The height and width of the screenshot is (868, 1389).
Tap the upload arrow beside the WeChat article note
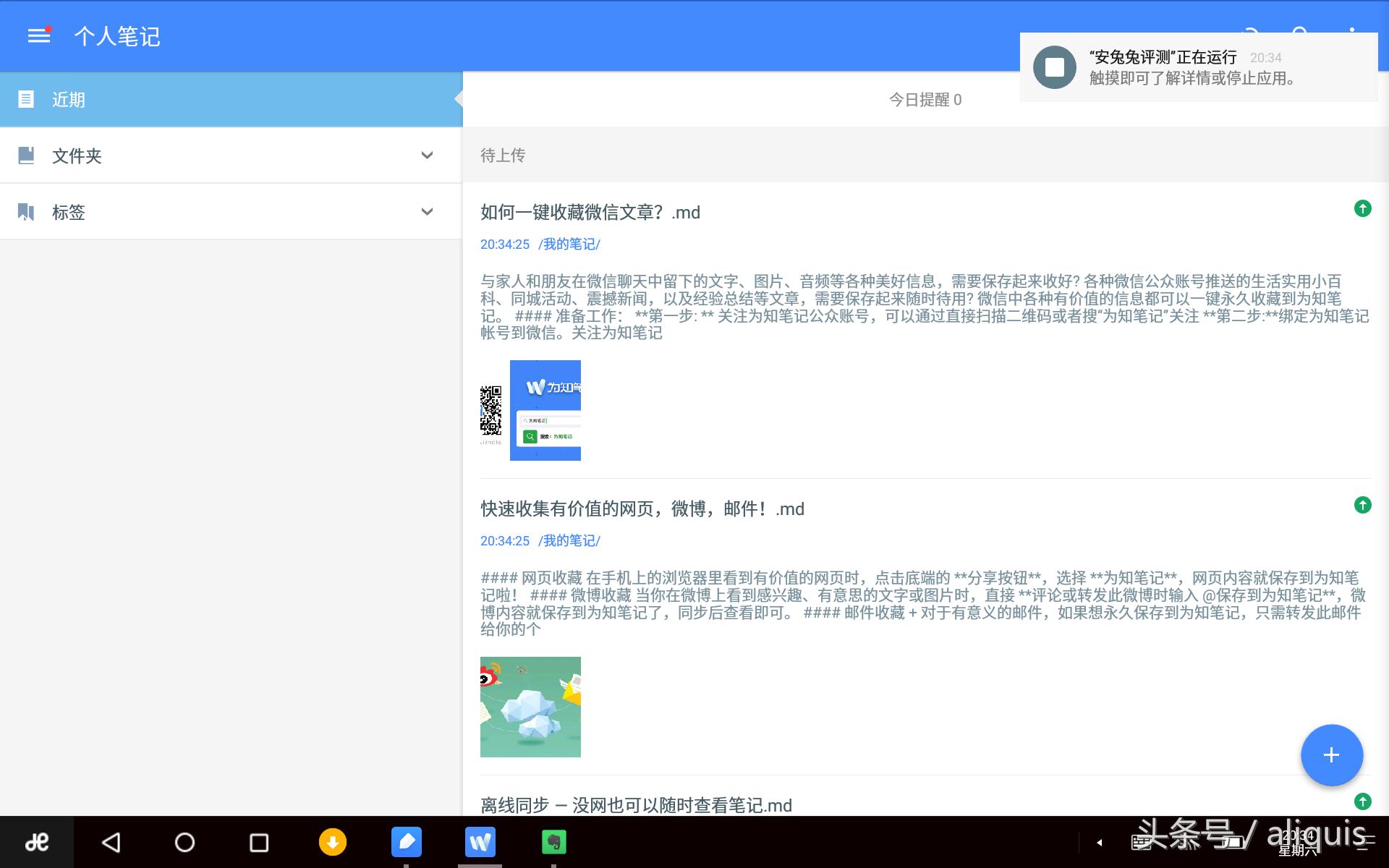[1363, 209]
